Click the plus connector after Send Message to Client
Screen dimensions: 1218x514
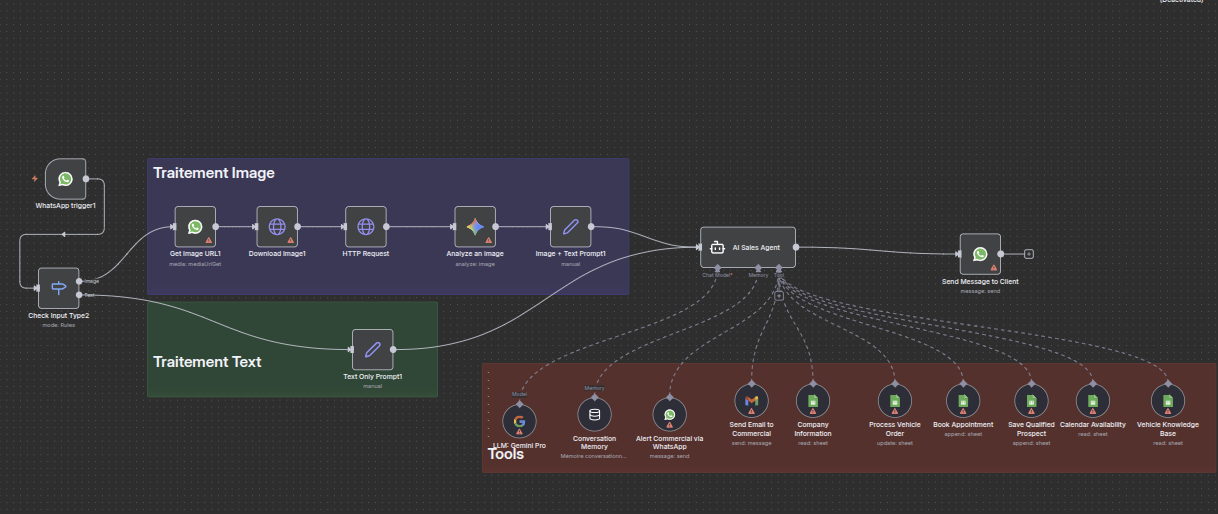(1029, 254)
